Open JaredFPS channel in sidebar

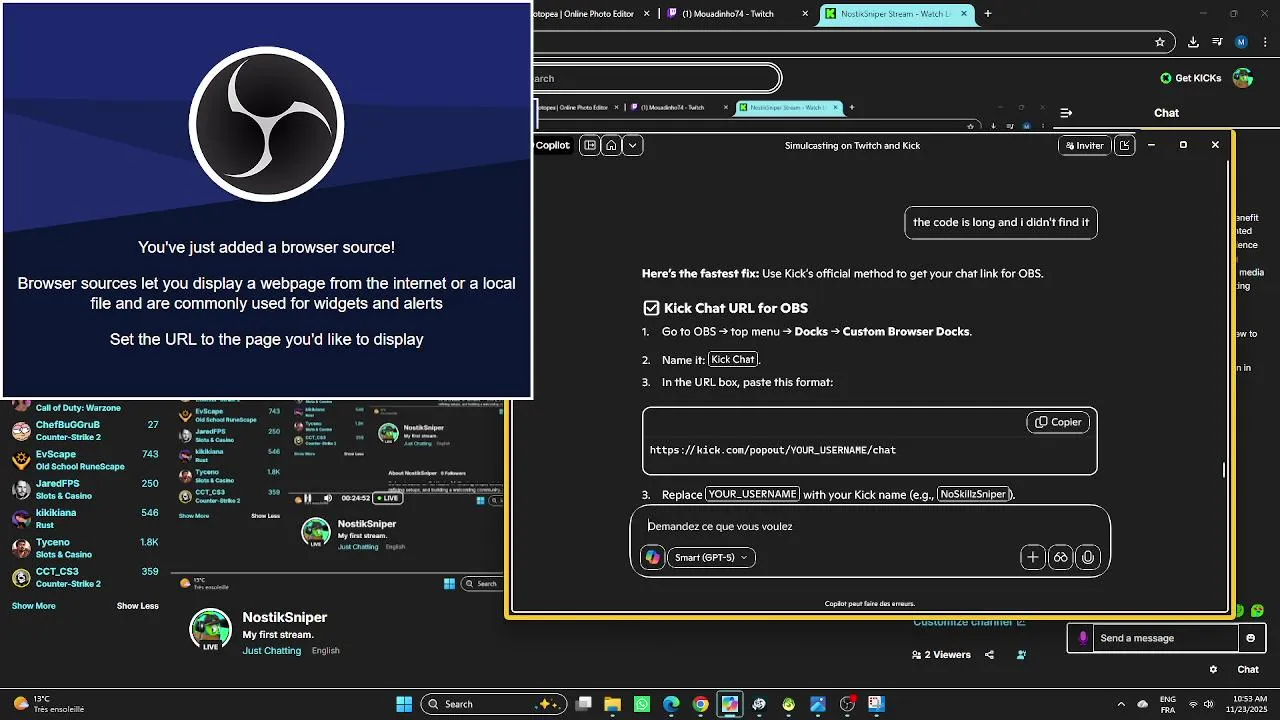tap(85, 489)
